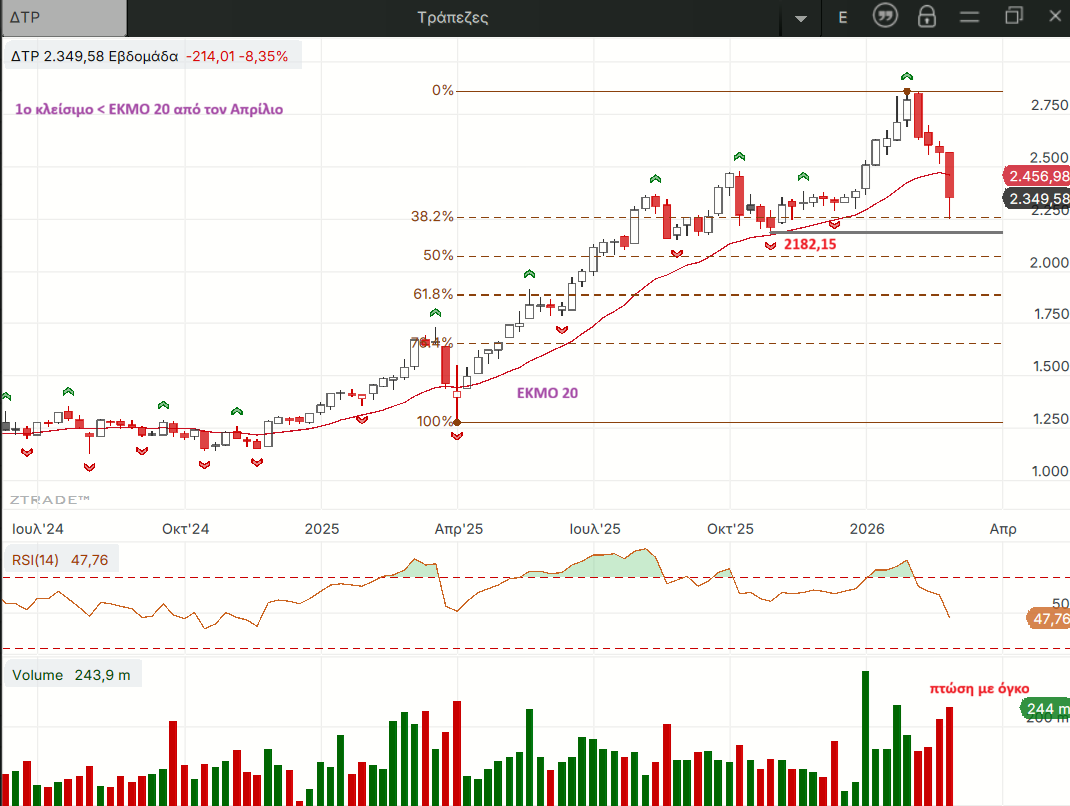Click the Τράπεζες window title
The image size is (1070, 806).
click(453, 17)
